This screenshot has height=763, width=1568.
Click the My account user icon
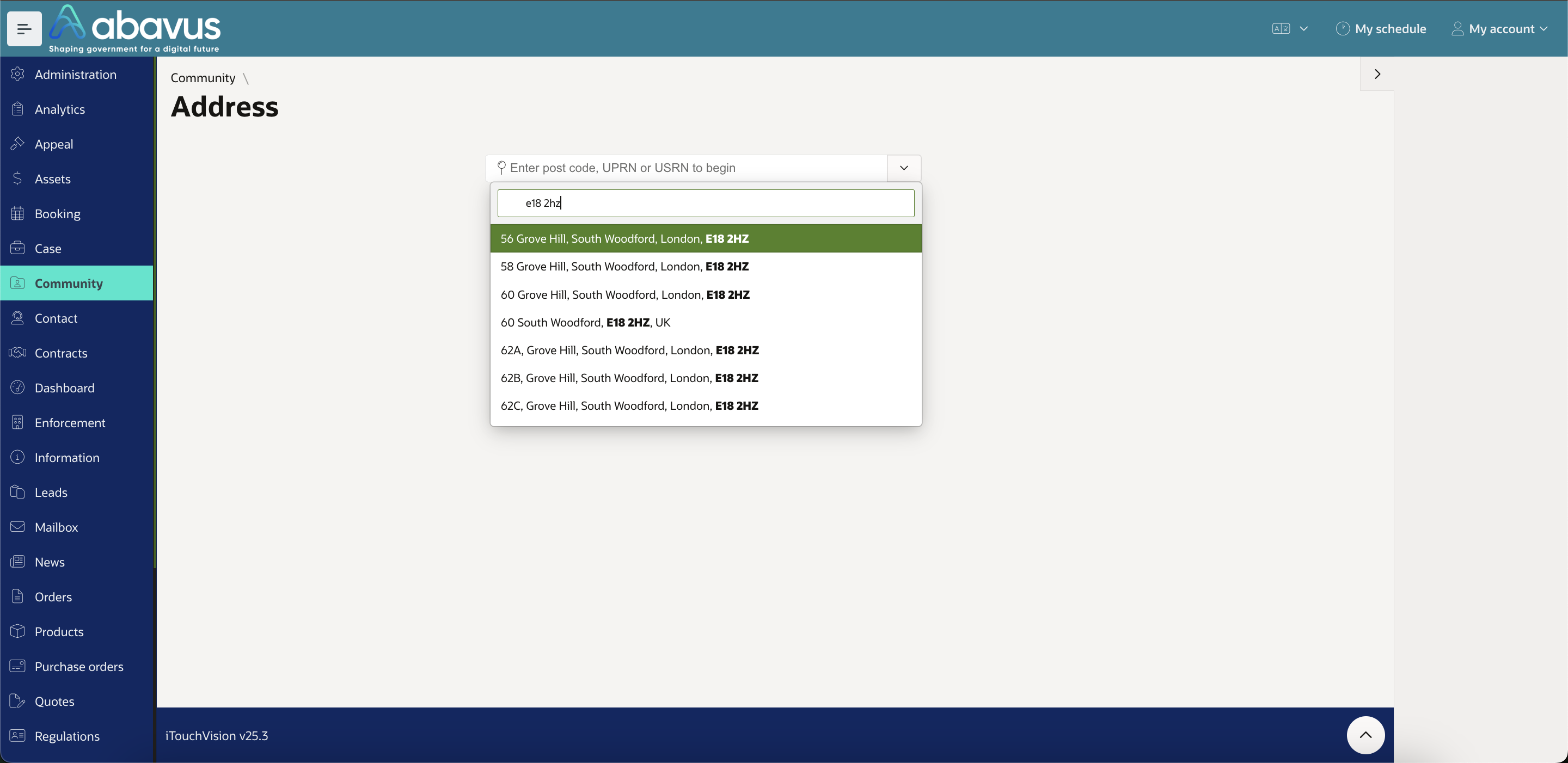(1457, 29)
